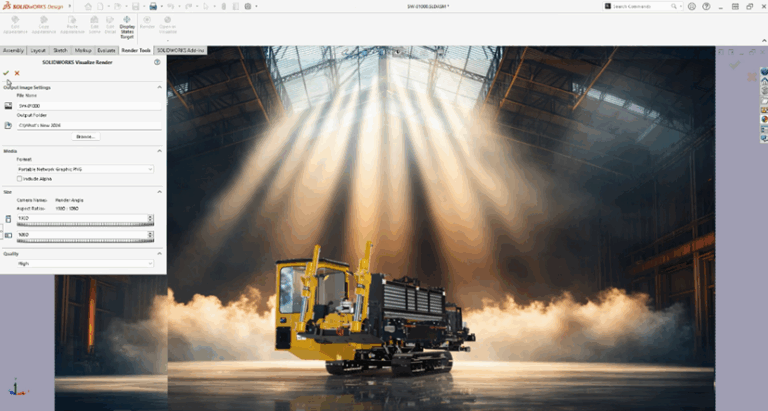Collapse the Size section

coord(159,192)
